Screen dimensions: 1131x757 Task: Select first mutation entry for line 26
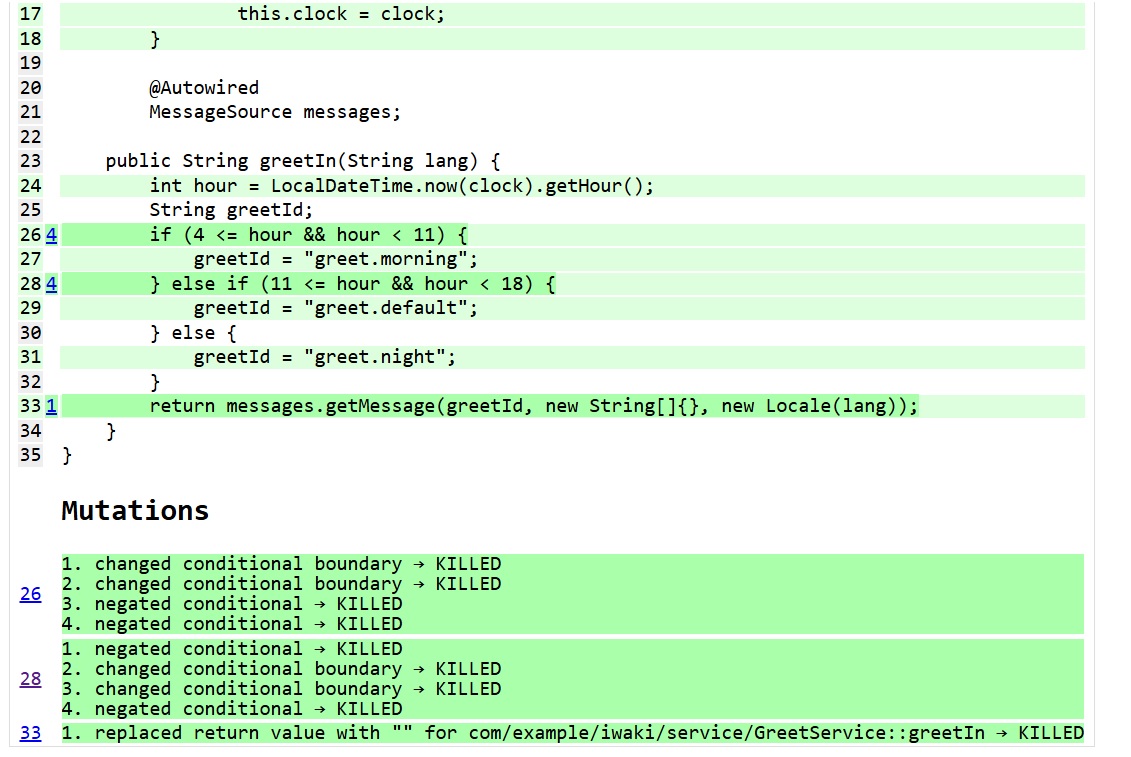[281, 564]
